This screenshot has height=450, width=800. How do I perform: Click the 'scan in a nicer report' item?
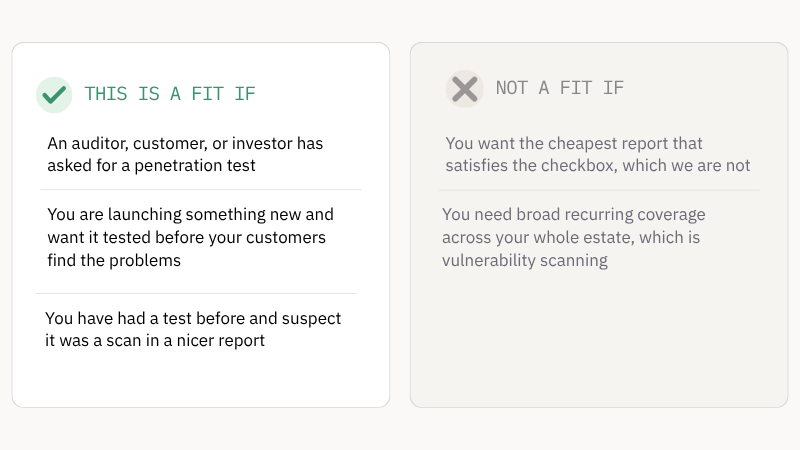point(193,329)
